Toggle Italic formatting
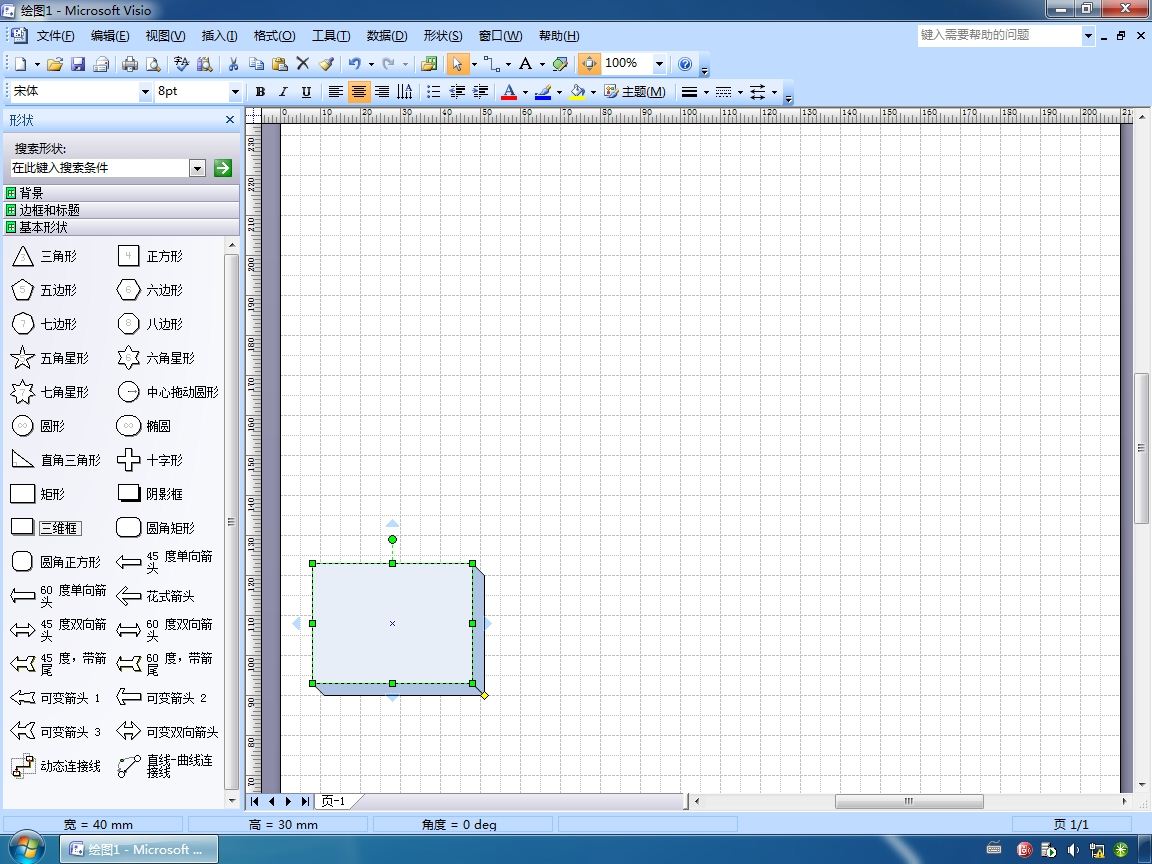 coord(283,92)
